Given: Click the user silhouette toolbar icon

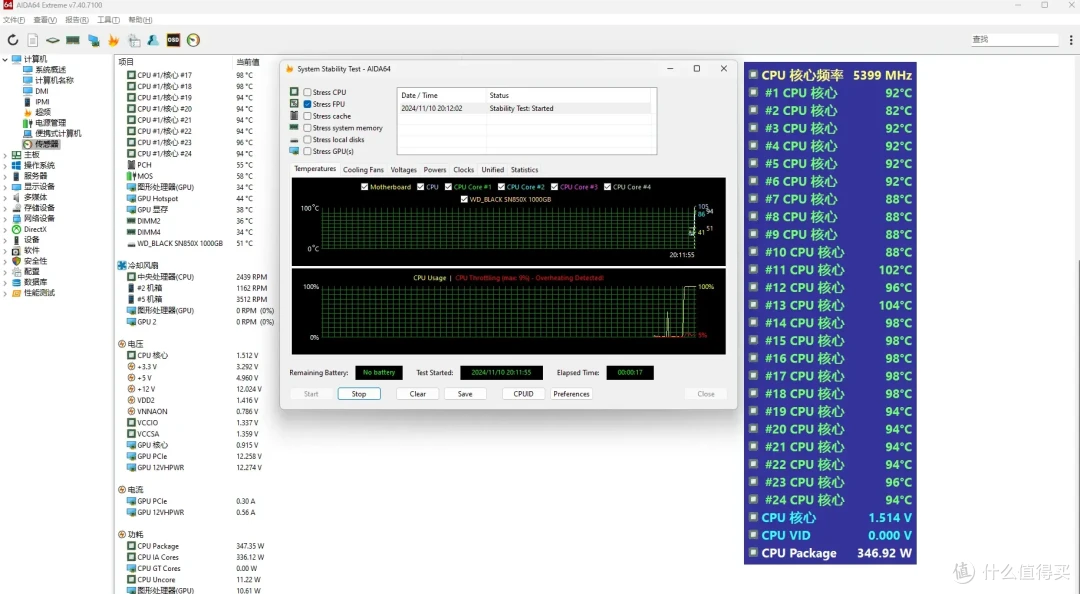Looking at the screenshot, I should point(153,40).
